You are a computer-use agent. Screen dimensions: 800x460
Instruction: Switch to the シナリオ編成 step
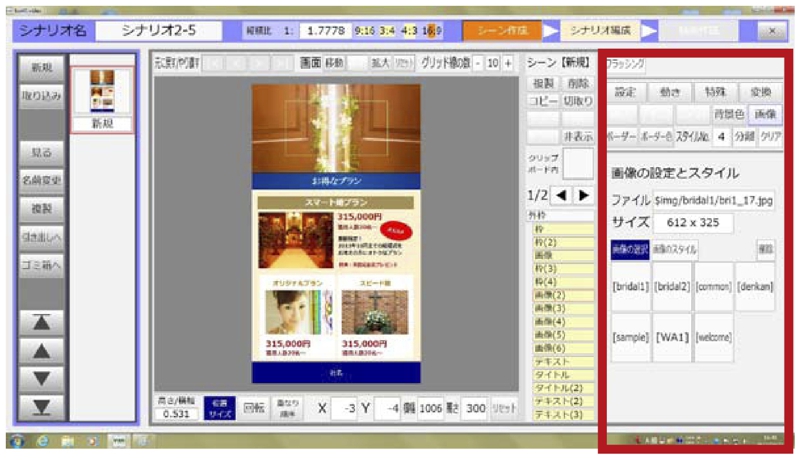600,31
